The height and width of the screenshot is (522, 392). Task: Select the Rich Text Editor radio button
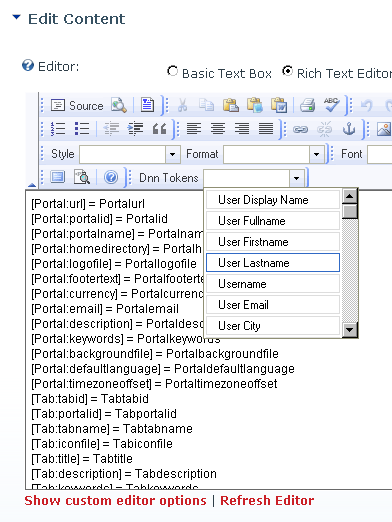287,71
